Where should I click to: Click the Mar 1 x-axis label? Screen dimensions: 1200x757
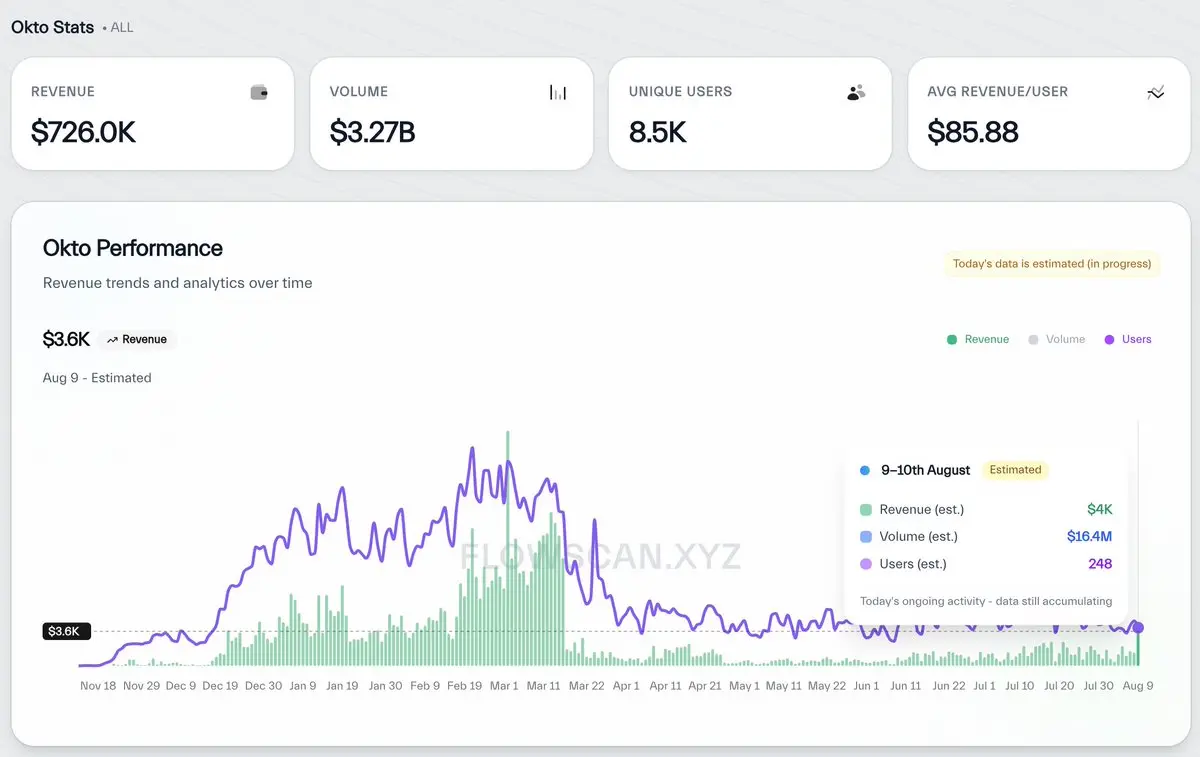coord(503,686)
